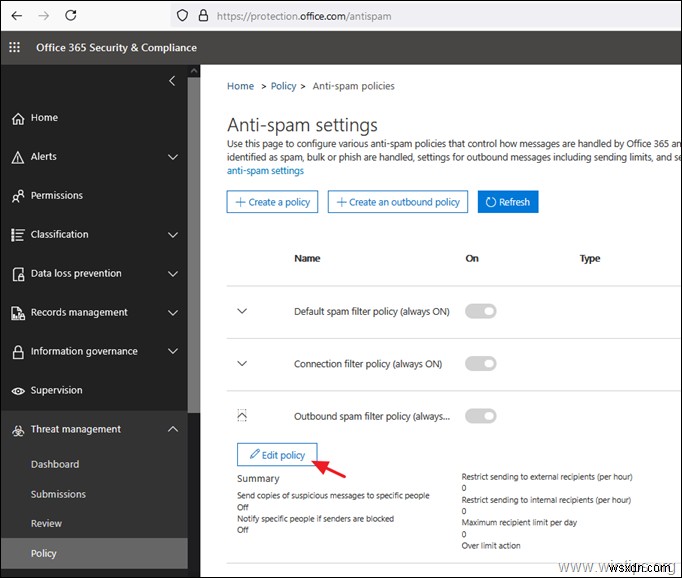The image size is (682, 578).
Task: Click the Data loss prevention document-lock icon
Action: [18, 274]
